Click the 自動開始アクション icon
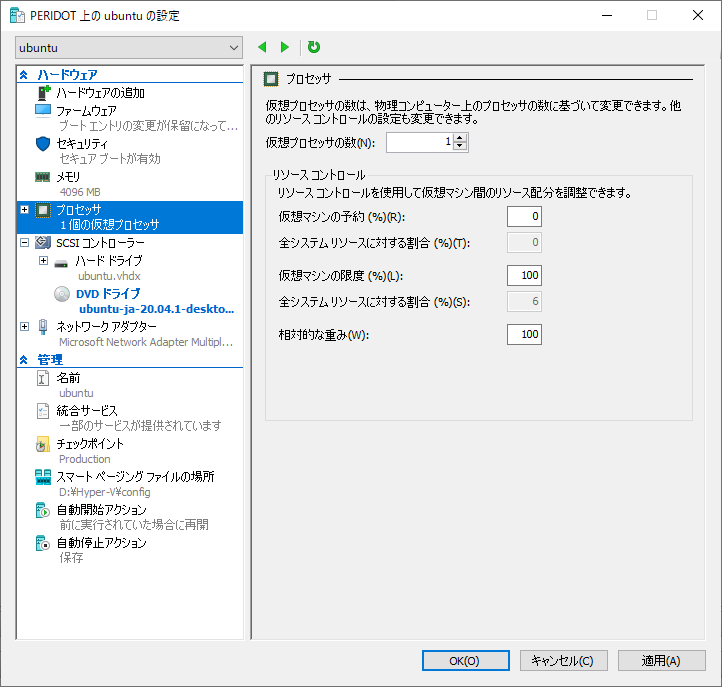The image size is (722, 687). tap(43, 510)
